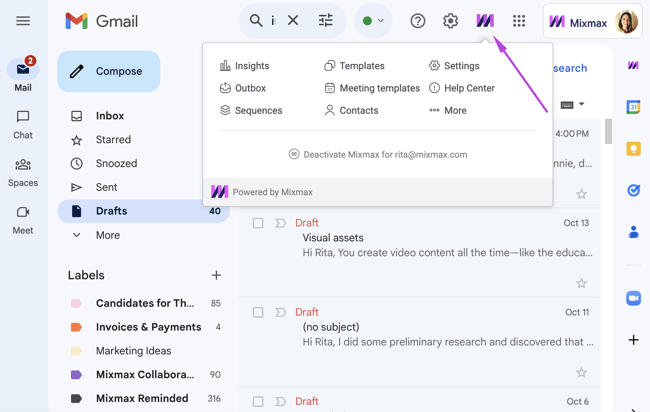Open Insights in Mixmax menu
The image size is (650, 412).
(x=245, y=65)
